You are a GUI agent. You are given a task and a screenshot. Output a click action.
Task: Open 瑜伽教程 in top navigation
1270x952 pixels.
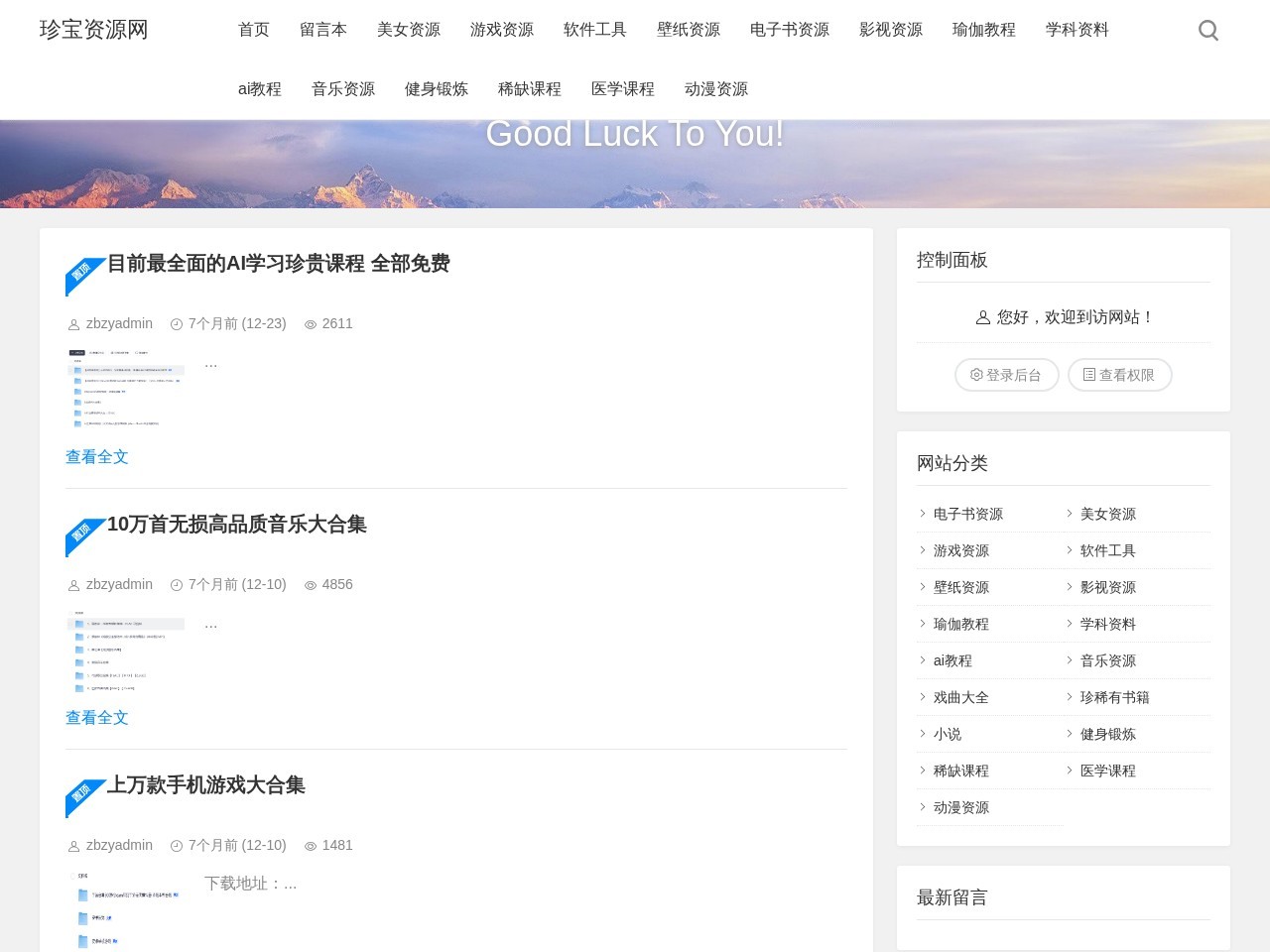[984, 30]
